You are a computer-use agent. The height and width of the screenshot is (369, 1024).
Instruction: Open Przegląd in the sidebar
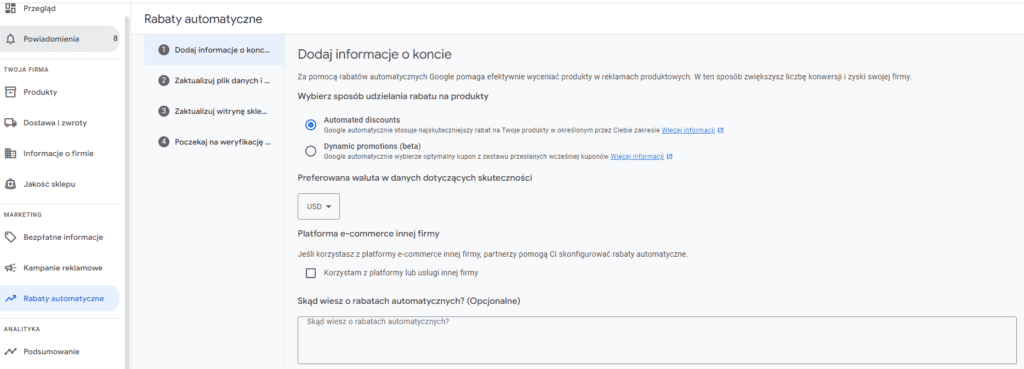[x=60, y=8]
